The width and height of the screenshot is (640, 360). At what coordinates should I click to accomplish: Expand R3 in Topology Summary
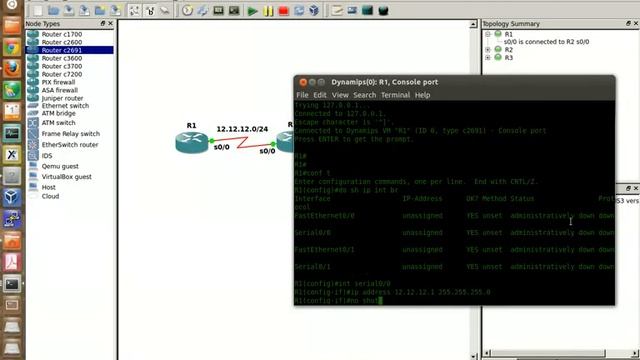pos(488,58)
